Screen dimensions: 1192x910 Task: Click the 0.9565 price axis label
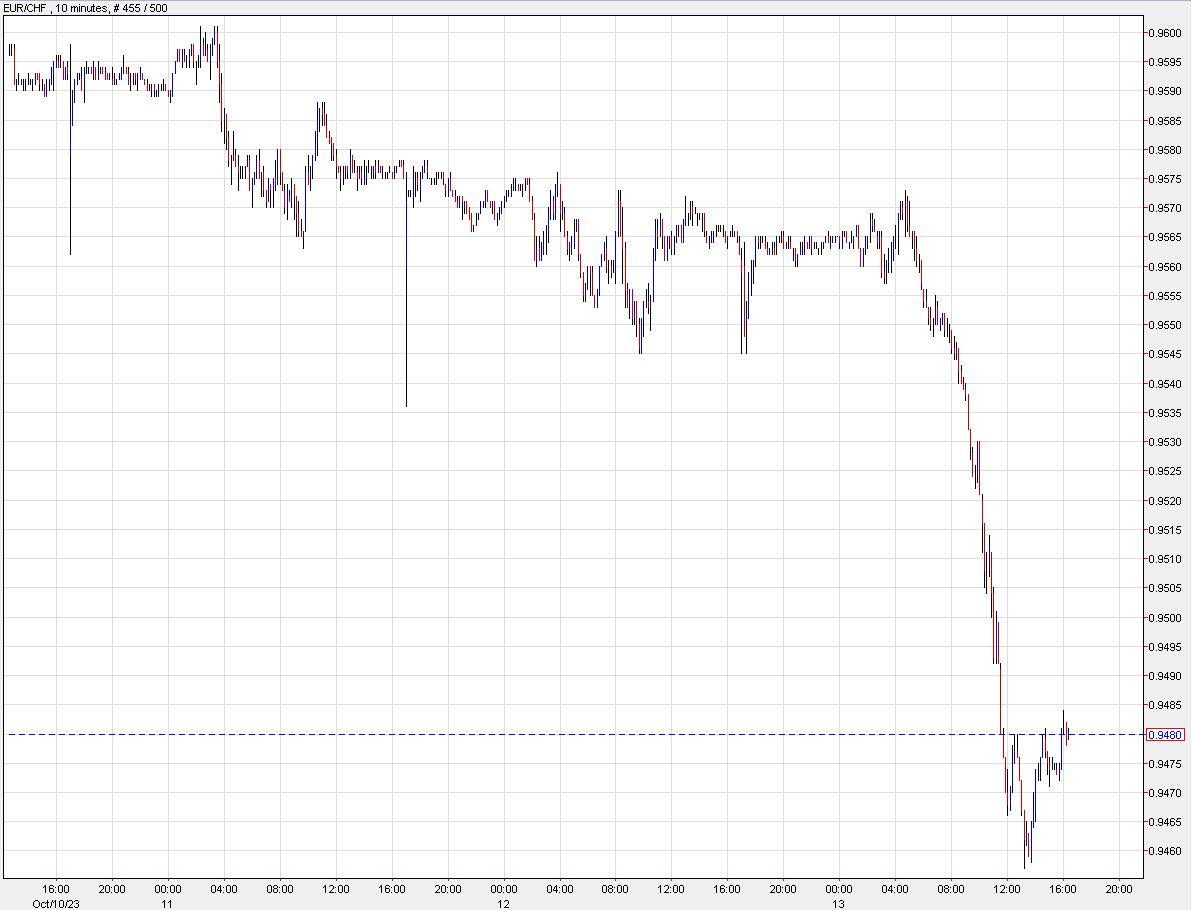(x=1165, y=237)
